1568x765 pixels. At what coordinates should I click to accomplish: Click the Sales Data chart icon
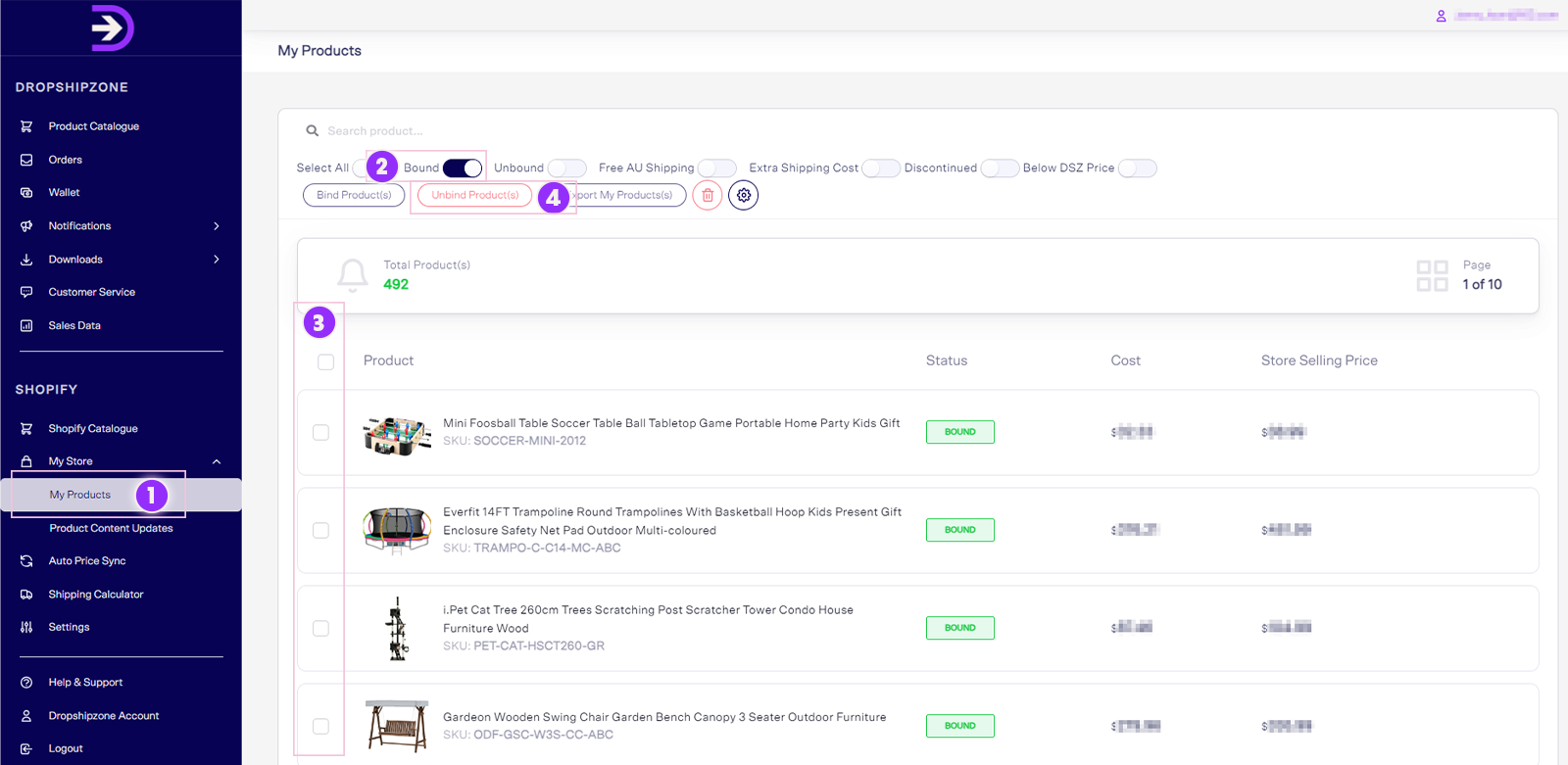(x=26, y=325)
